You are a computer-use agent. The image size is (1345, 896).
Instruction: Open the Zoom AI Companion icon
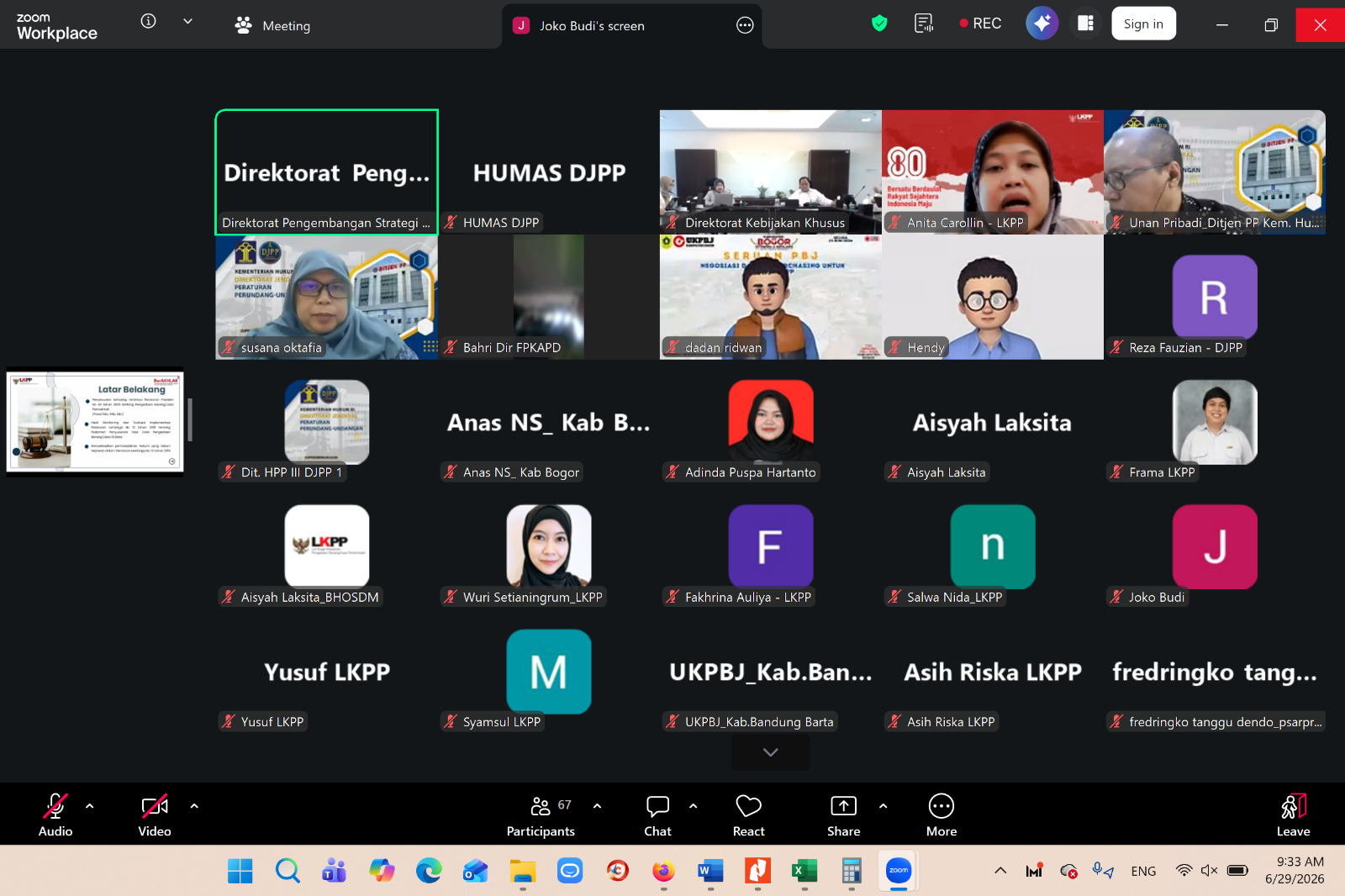[x=1042, y=24]
